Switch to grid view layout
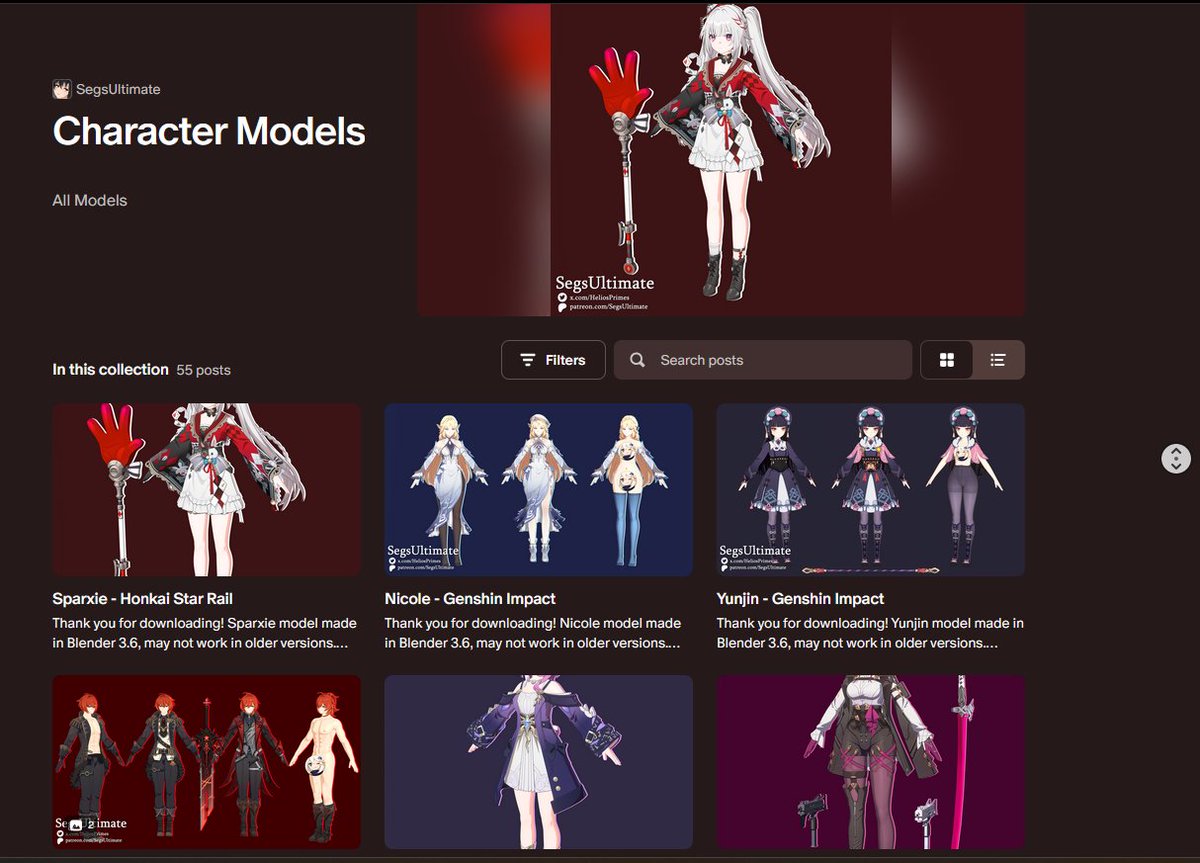 point(947,360)
